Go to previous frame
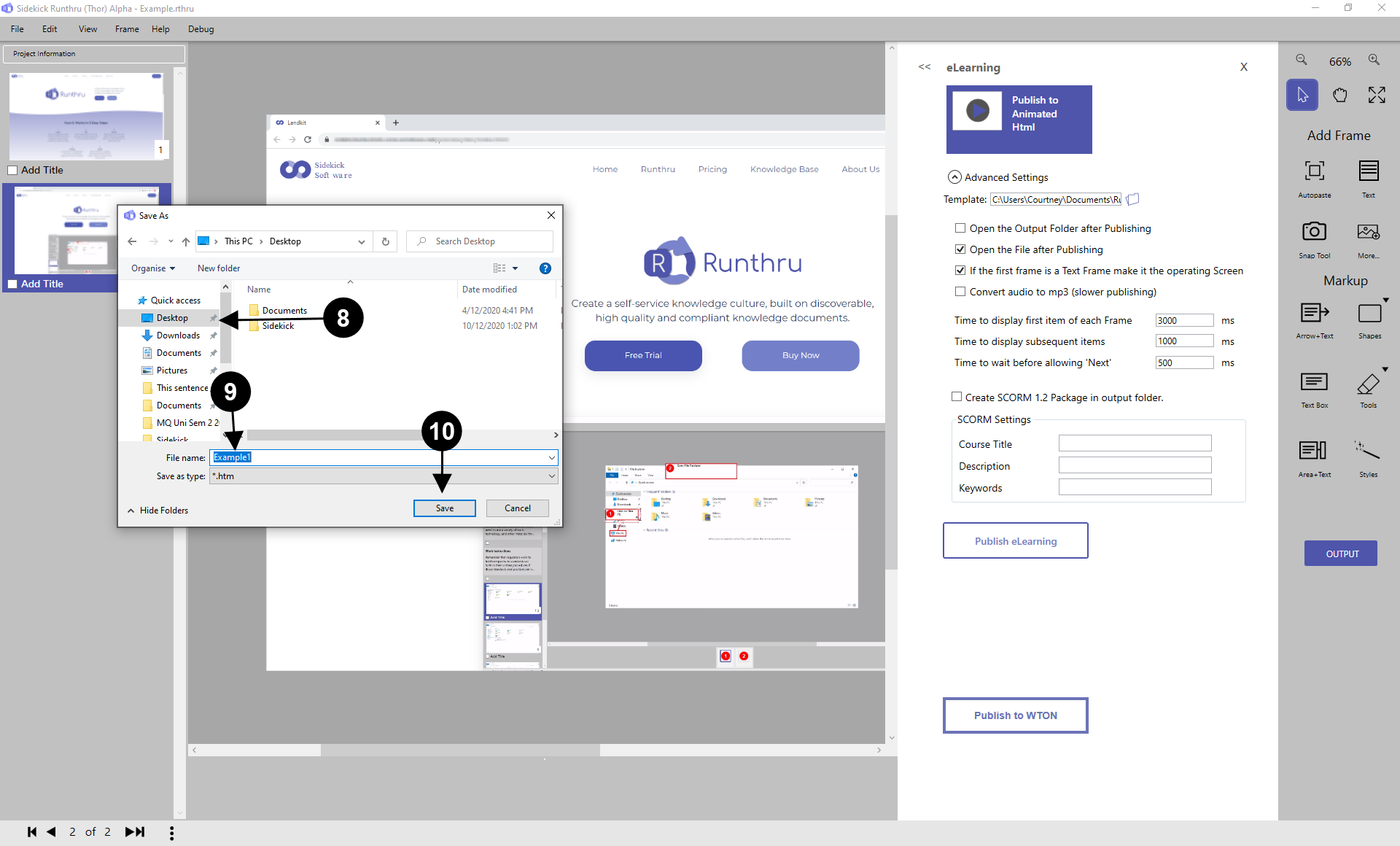This screenshot has height=846, width=1400. tap(52, 832)
